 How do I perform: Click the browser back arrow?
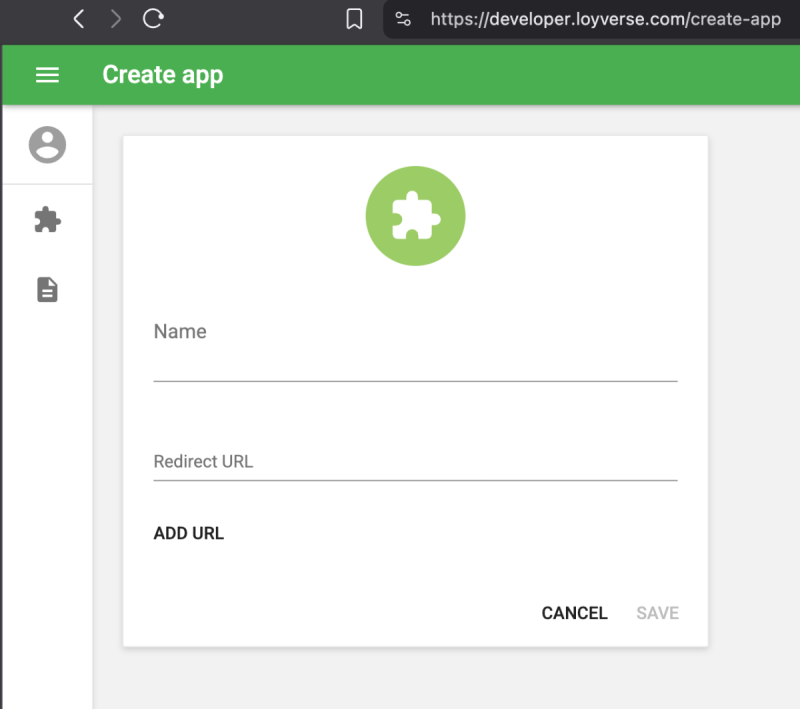(x=79, y=19)
